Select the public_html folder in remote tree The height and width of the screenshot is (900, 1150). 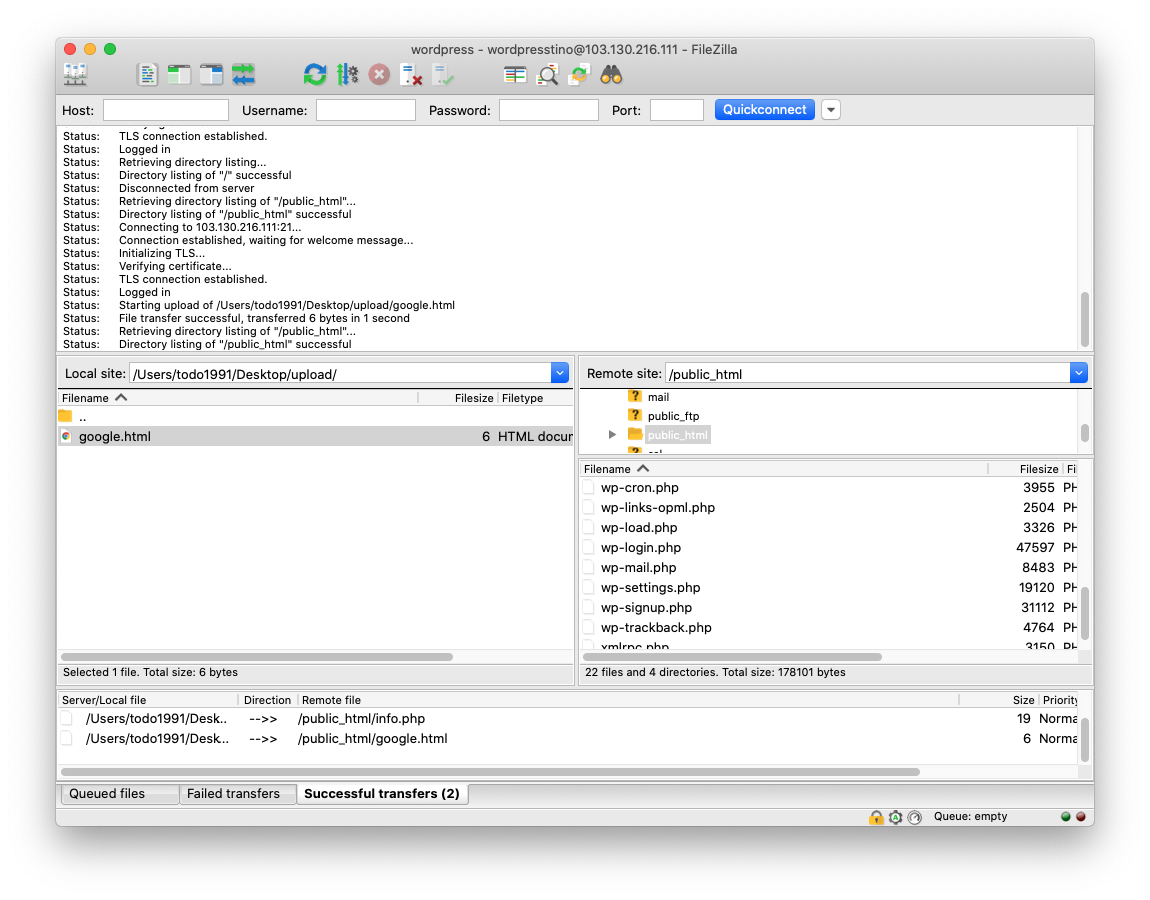coord(678,436)
